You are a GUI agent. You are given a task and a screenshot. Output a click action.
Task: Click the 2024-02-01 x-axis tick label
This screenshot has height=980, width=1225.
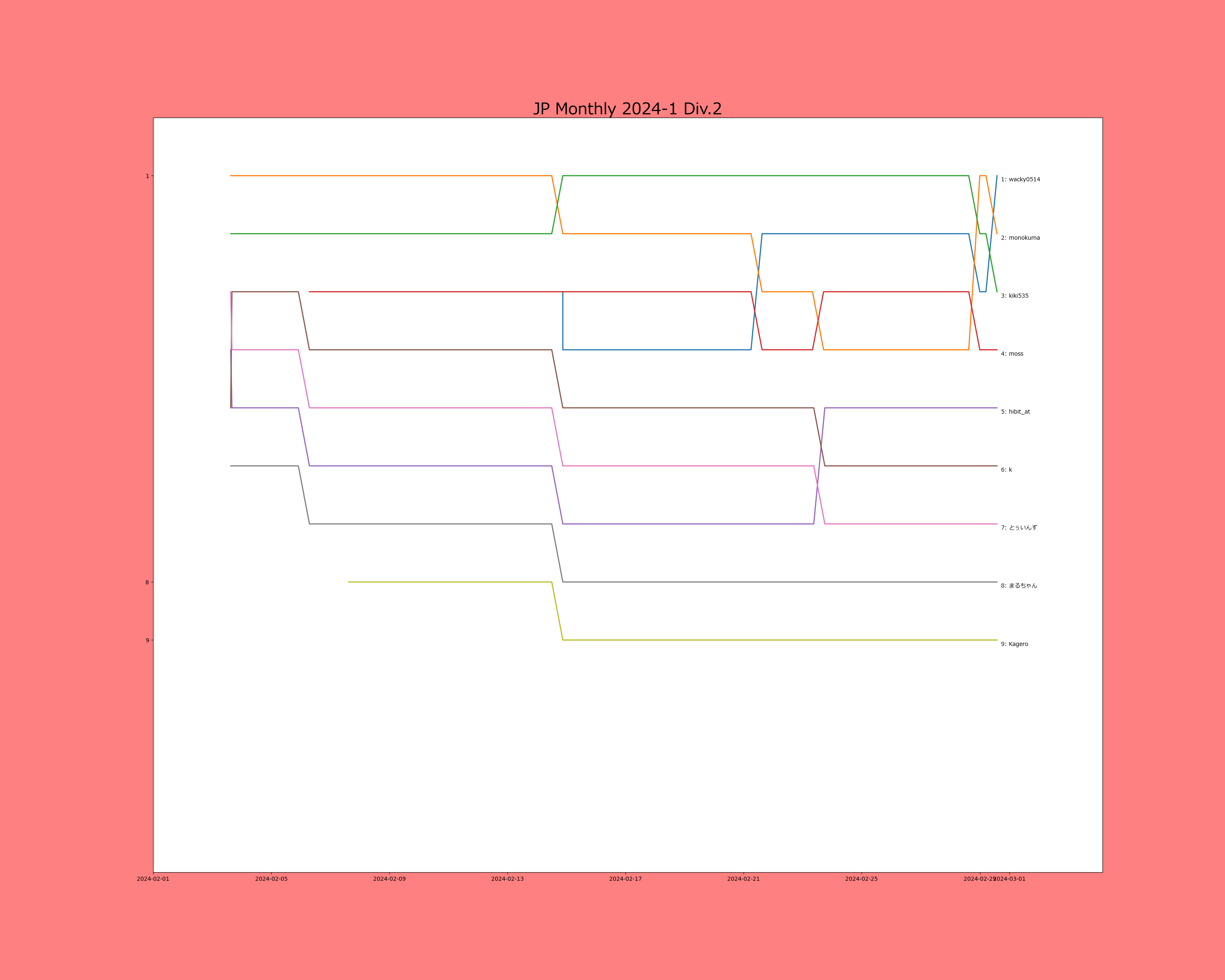coord(153,879)
